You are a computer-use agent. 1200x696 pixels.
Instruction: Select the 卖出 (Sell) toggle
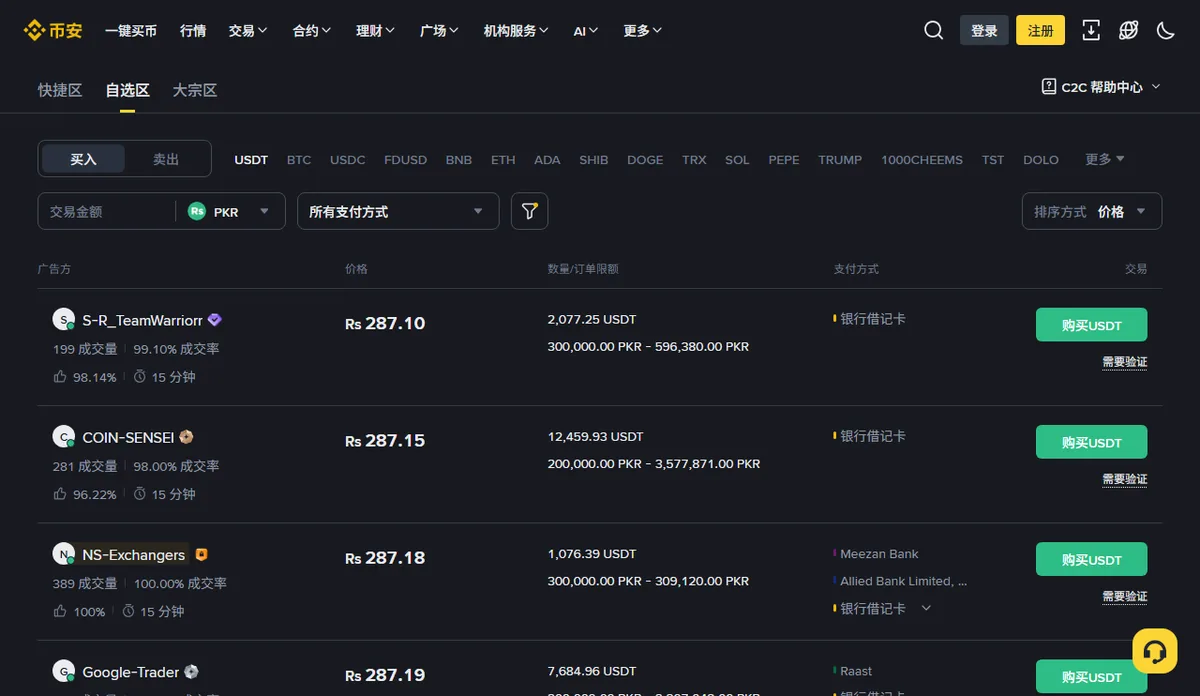coord(166,159)
